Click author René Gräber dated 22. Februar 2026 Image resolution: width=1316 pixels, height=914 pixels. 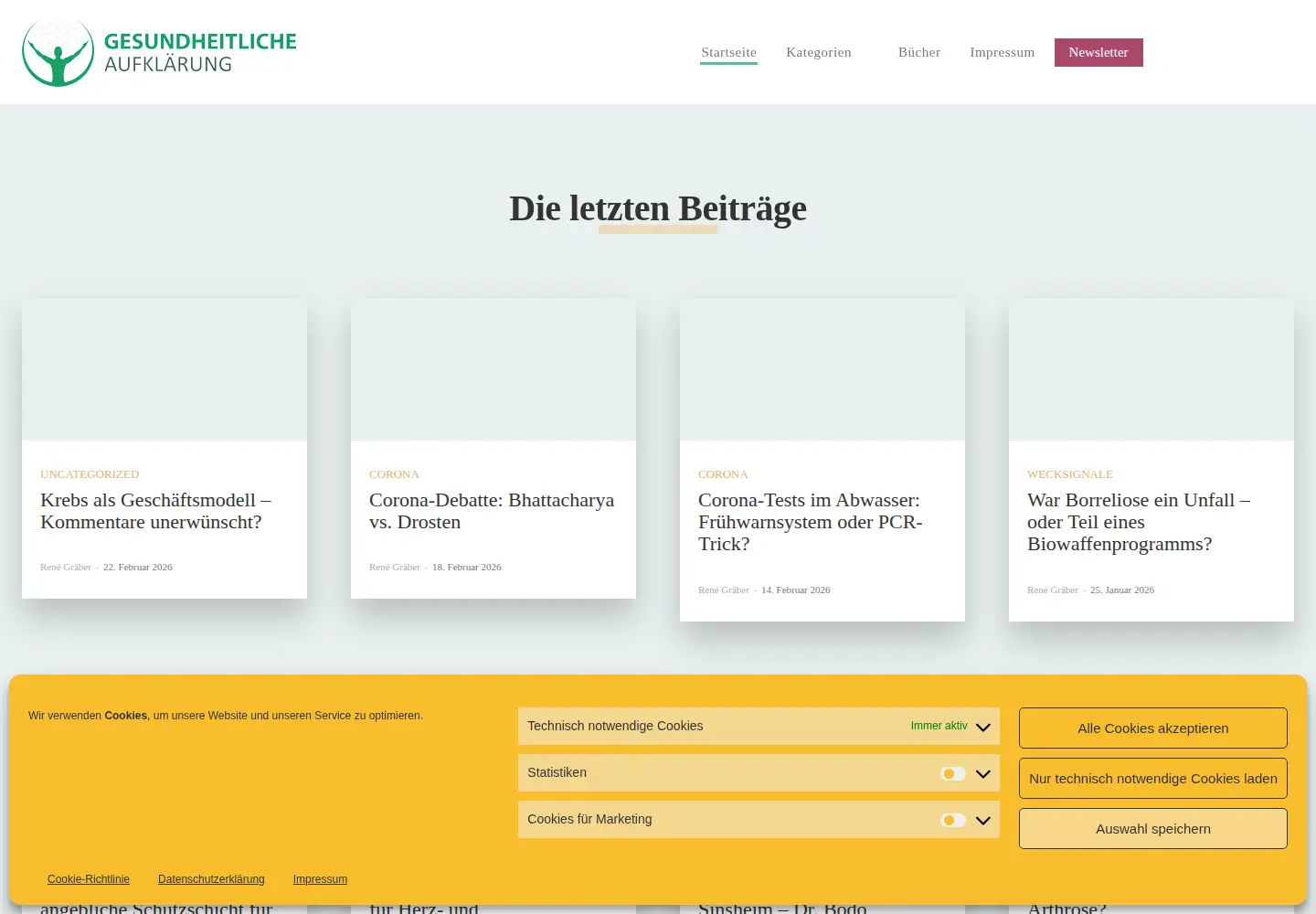tap(66, 568)
